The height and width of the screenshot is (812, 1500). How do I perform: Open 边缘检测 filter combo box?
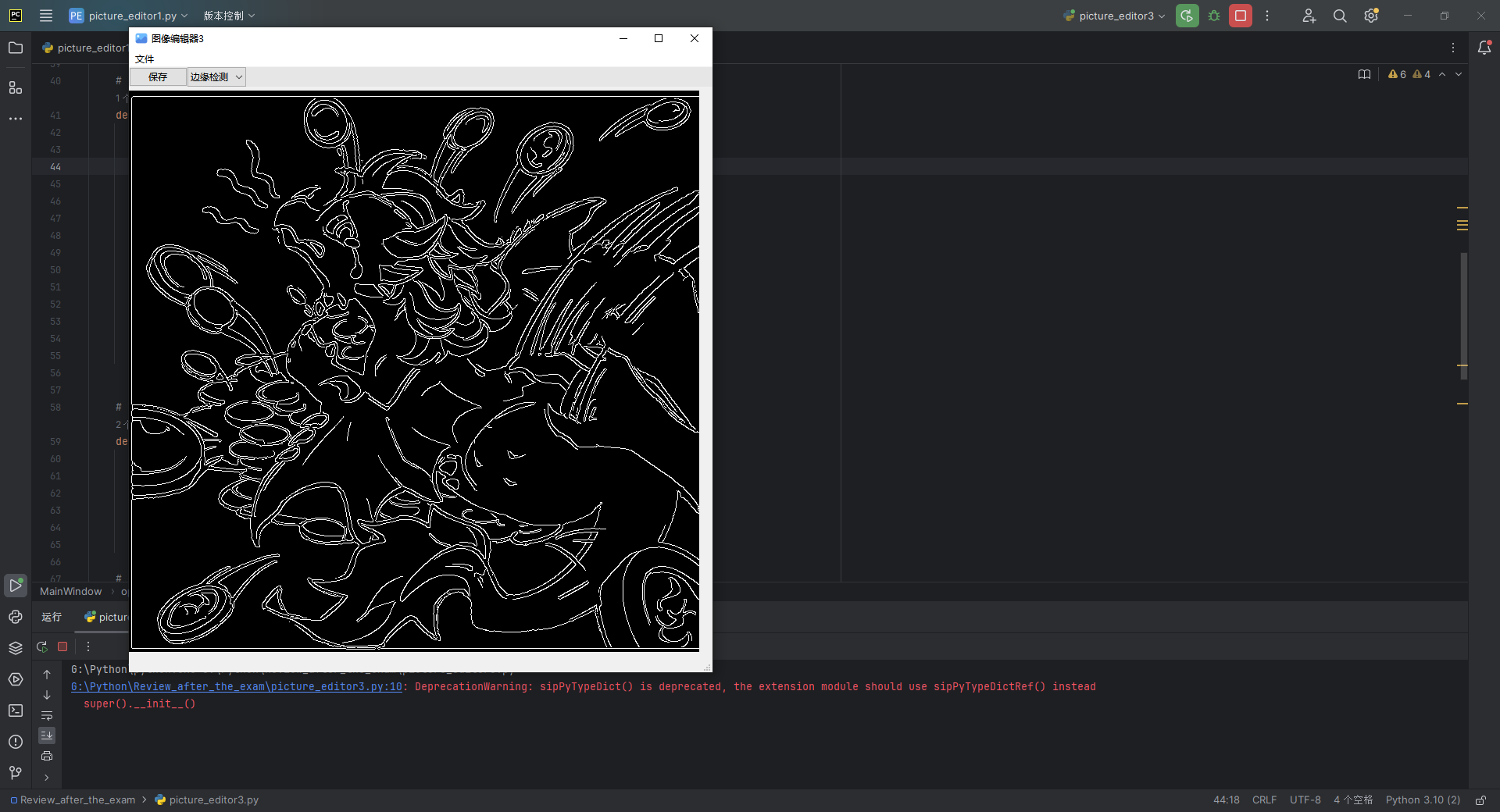click(216, 77)
